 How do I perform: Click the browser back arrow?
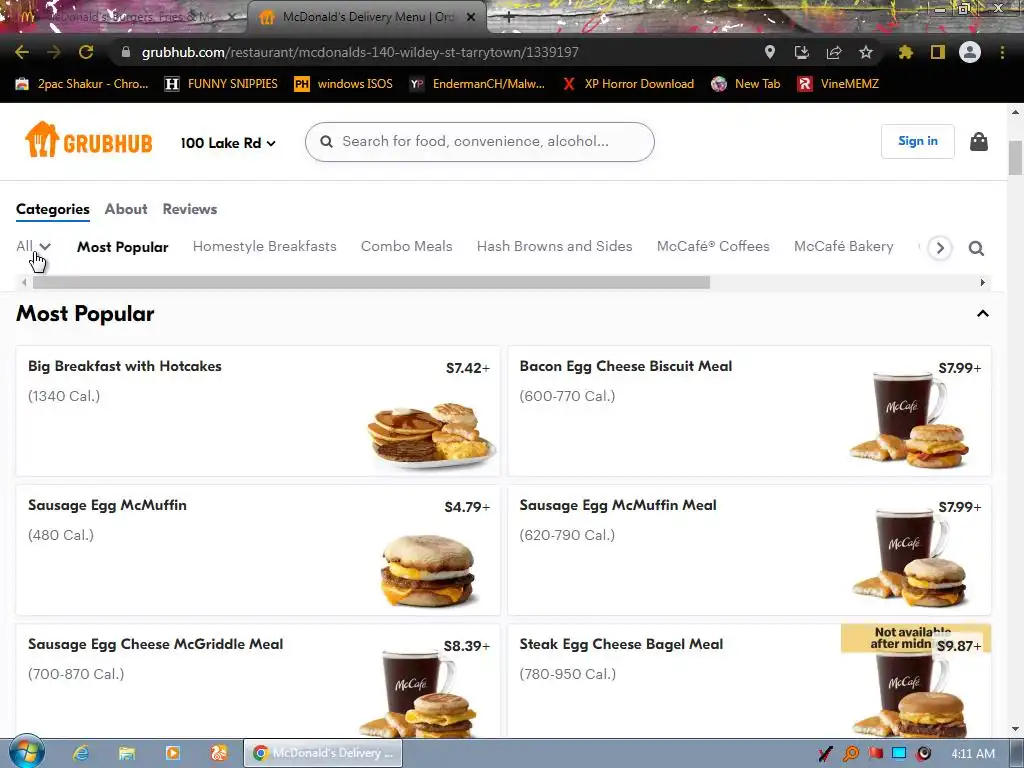click(x=22, y=52)
